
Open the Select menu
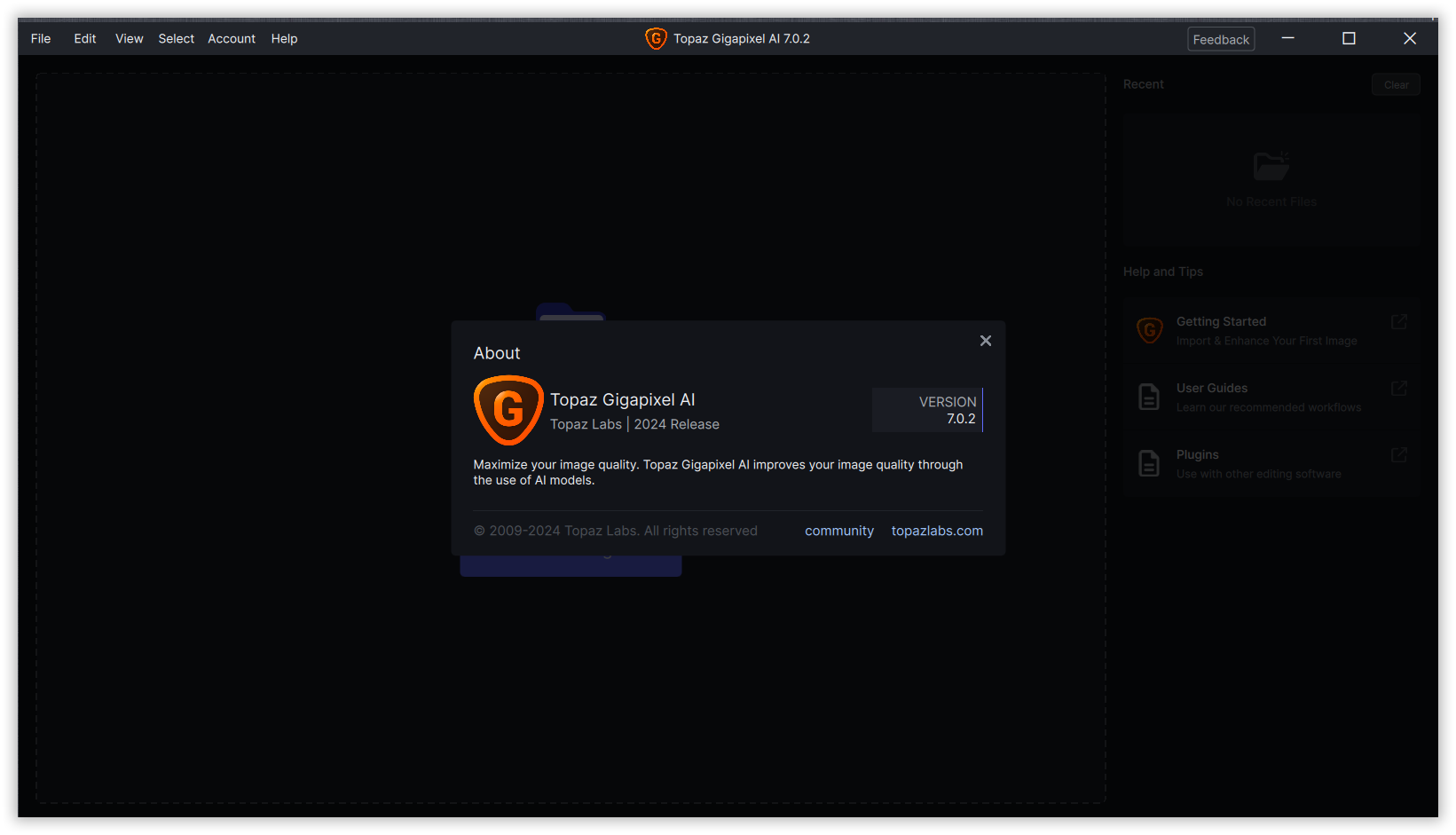tap(176, 38)
